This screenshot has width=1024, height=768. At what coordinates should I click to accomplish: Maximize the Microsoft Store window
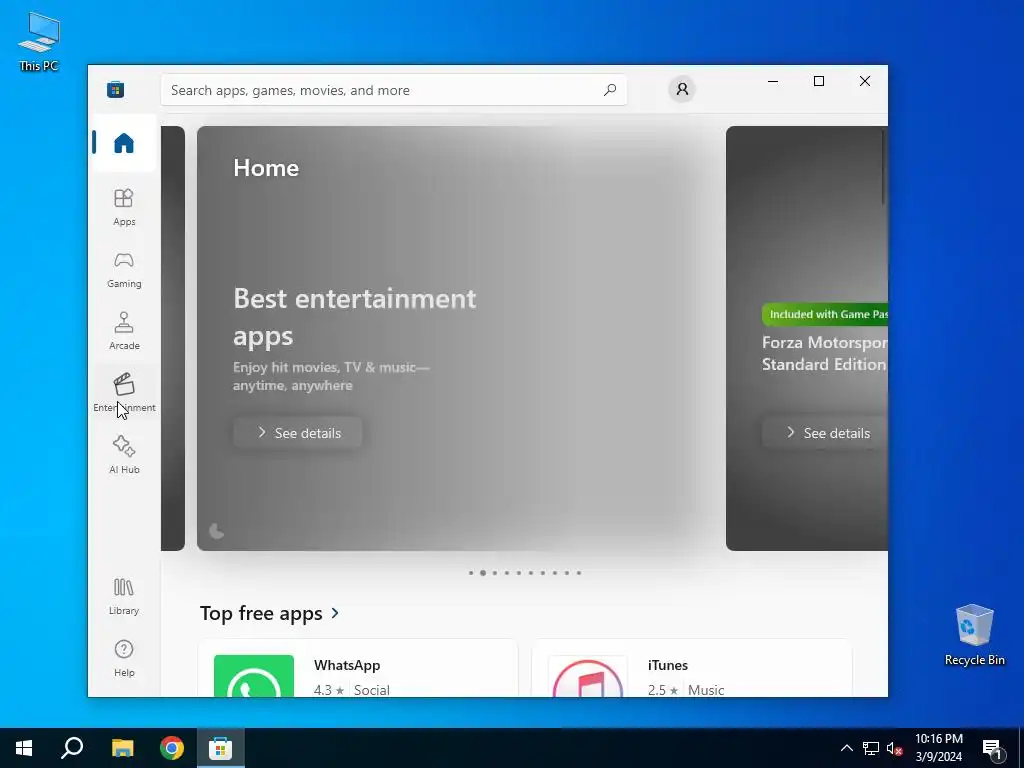(x=819, y=81)
